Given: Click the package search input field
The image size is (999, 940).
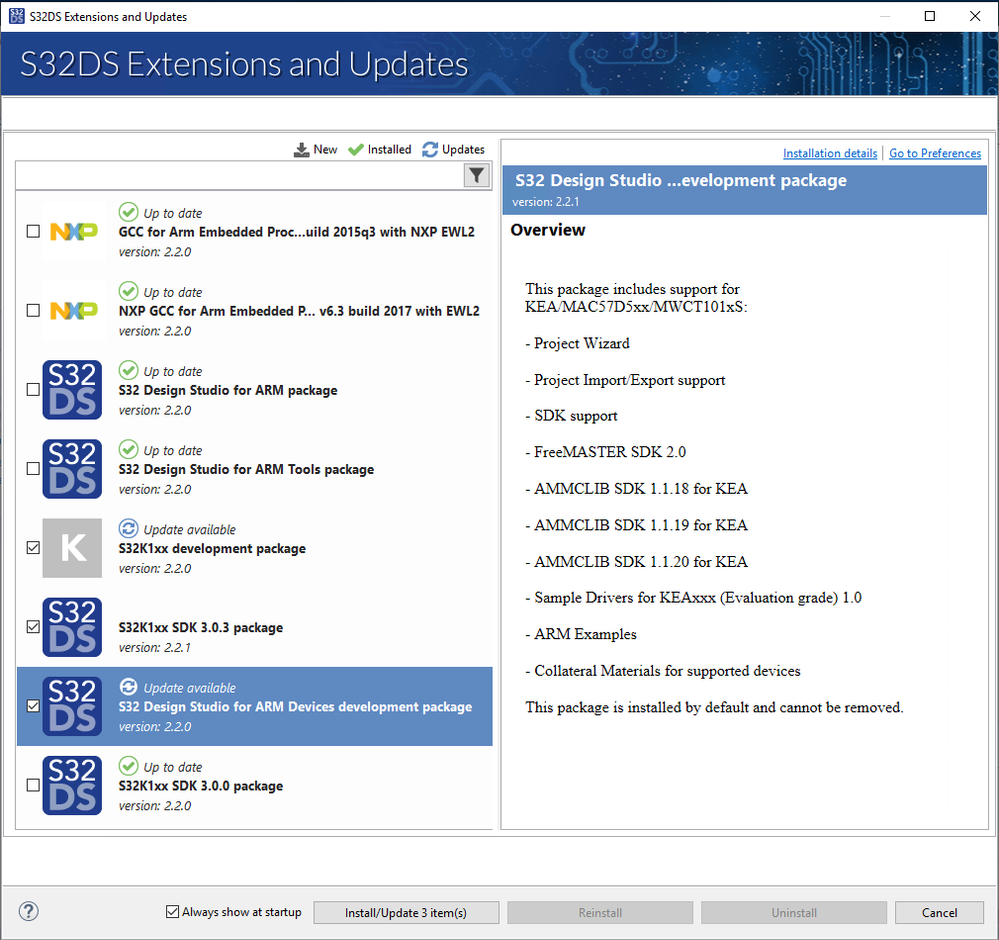Looking at the screenshot, I should pyautogui.click(x=240, y=176).
